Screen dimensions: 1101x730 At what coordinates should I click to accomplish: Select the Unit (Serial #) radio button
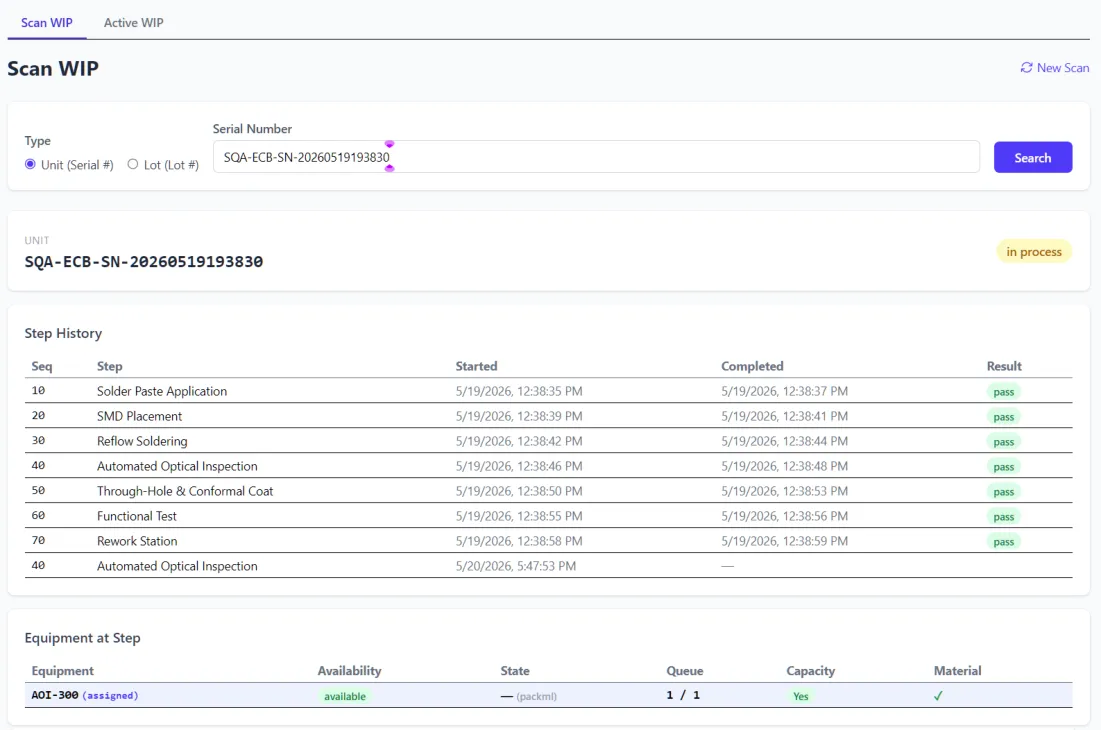coord(30,164)
